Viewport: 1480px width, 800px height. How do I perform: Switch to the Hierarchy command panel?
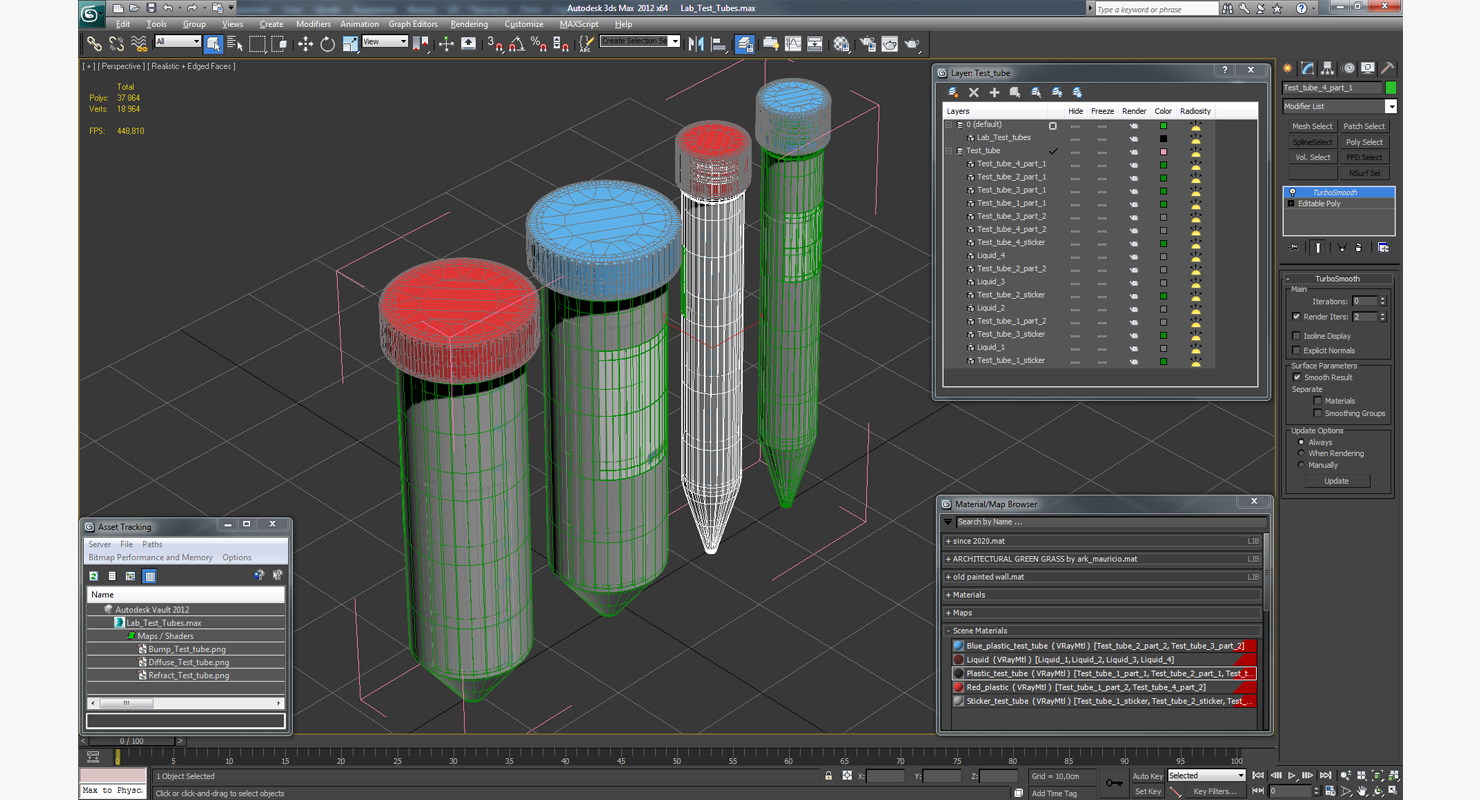1328,68
